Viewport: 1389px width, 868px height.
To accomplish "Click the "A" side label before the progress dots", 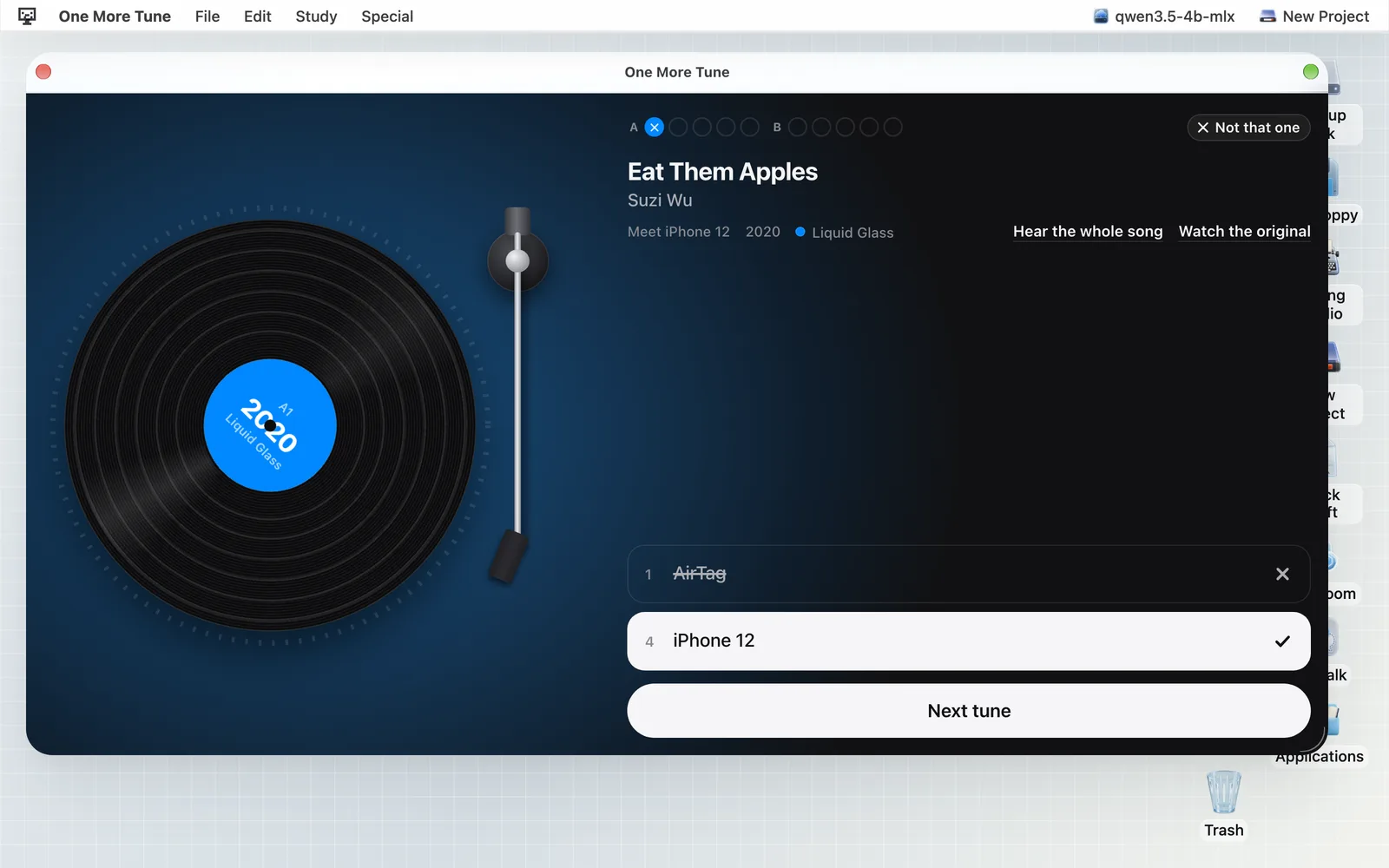I will (x=634, y=128).
